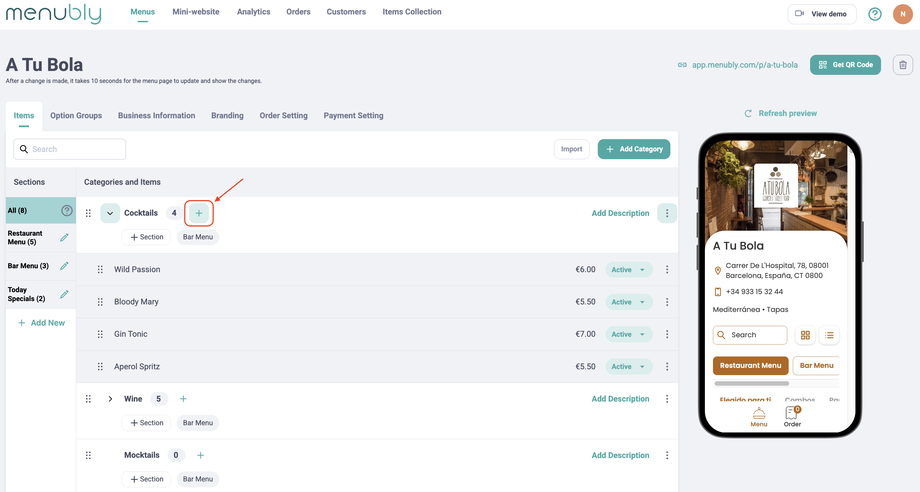Open Aperol Spritz Active status dropdown

(628, 367)
